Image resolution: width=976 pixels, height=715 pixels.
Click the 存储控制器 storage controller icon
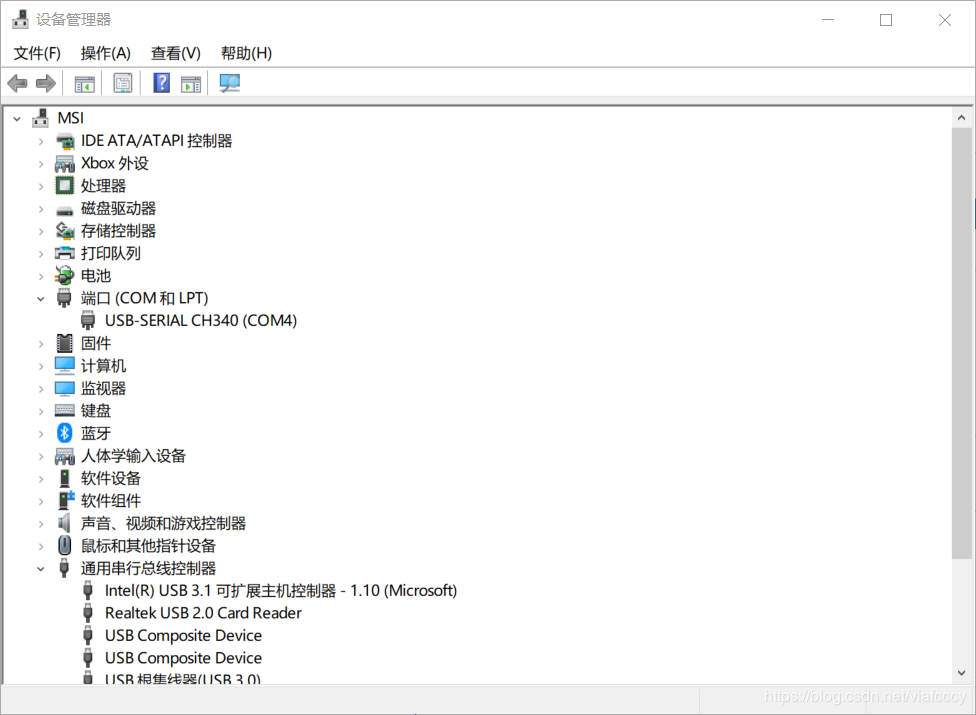point(65,231)
